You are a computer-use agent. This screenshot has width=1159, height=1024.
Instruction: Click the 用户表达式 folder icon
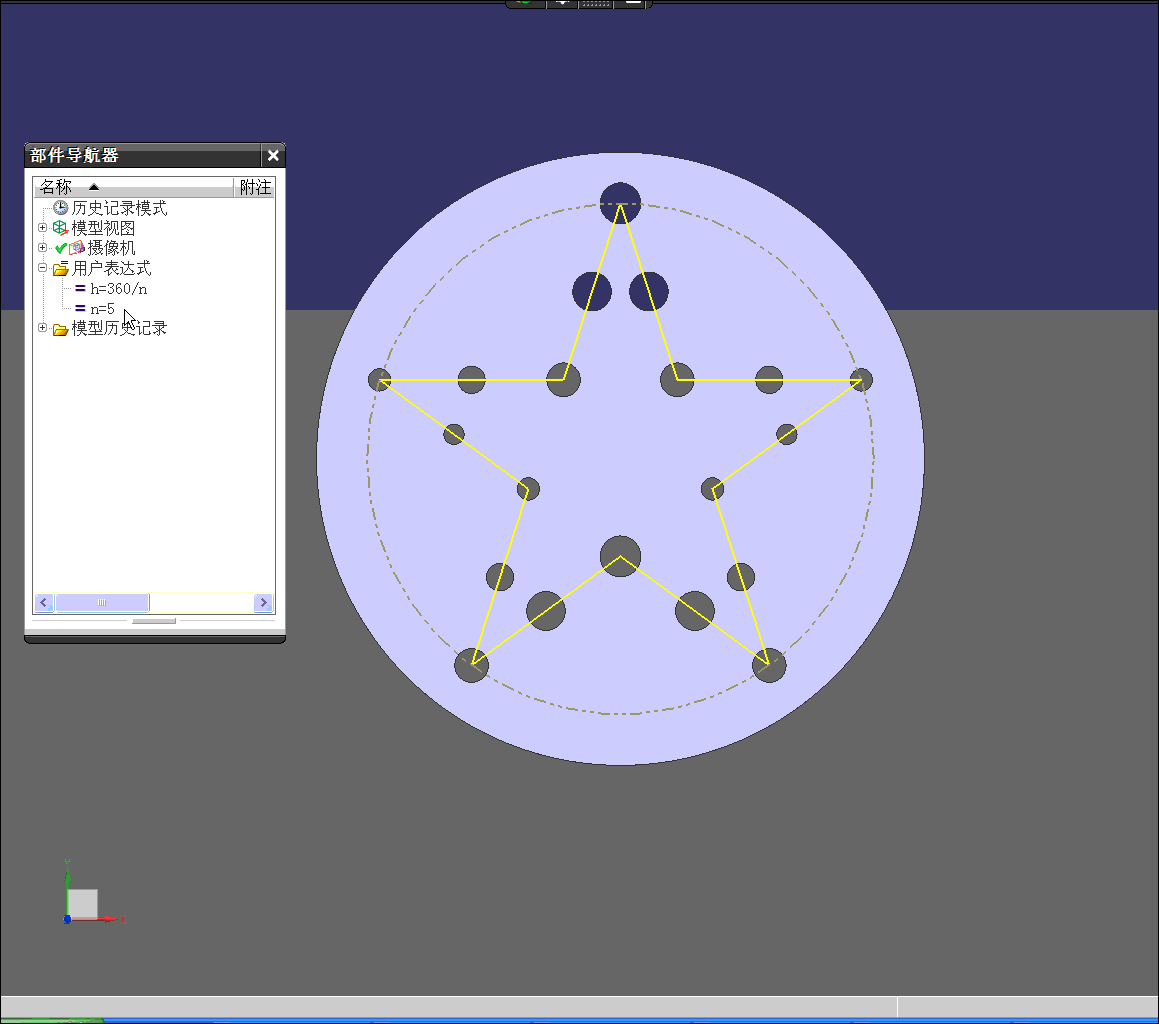click(61, 268)
